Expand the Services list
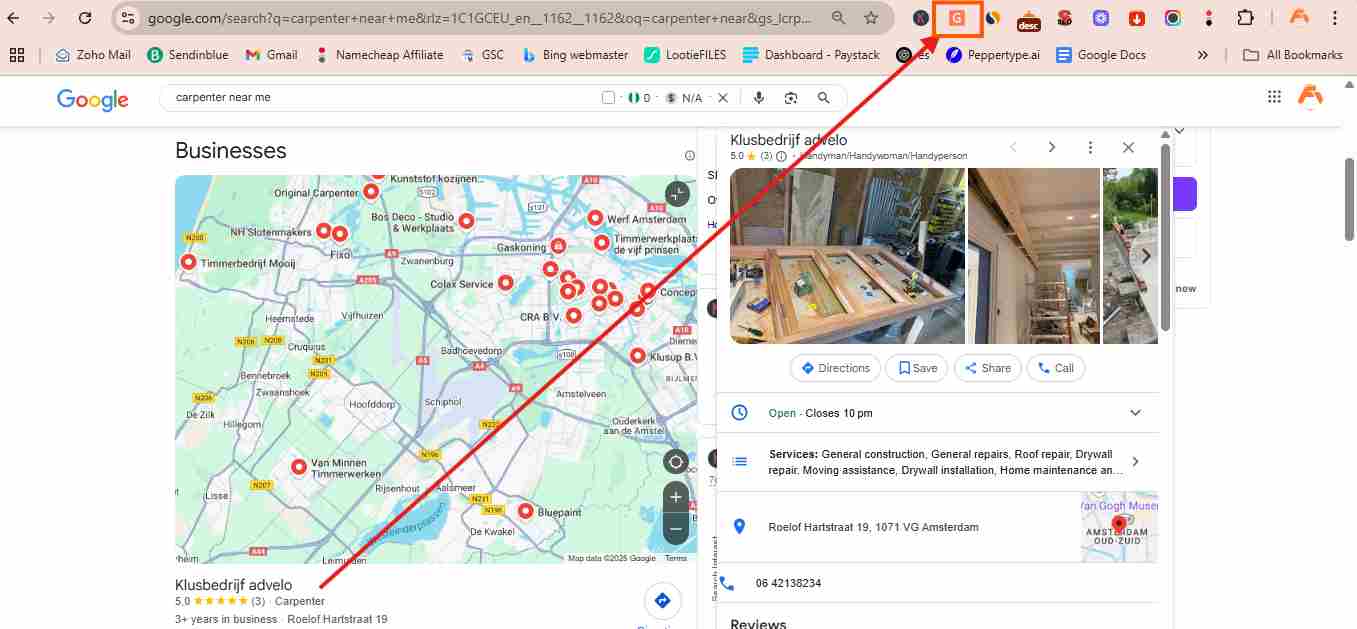Viewport: 1357px width, 629px height. pos(1135,462)
